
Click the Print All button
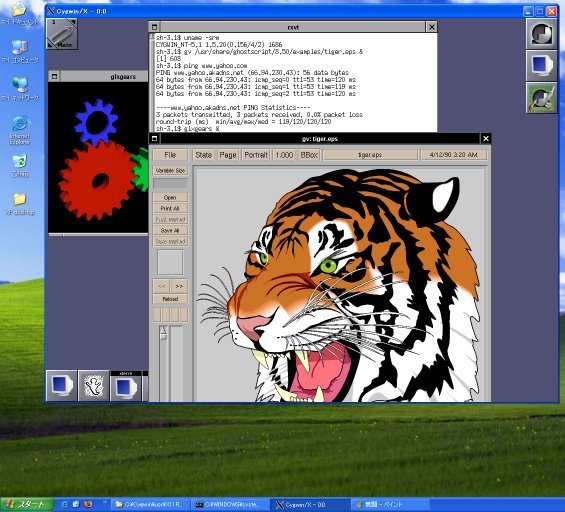[170, 208]
